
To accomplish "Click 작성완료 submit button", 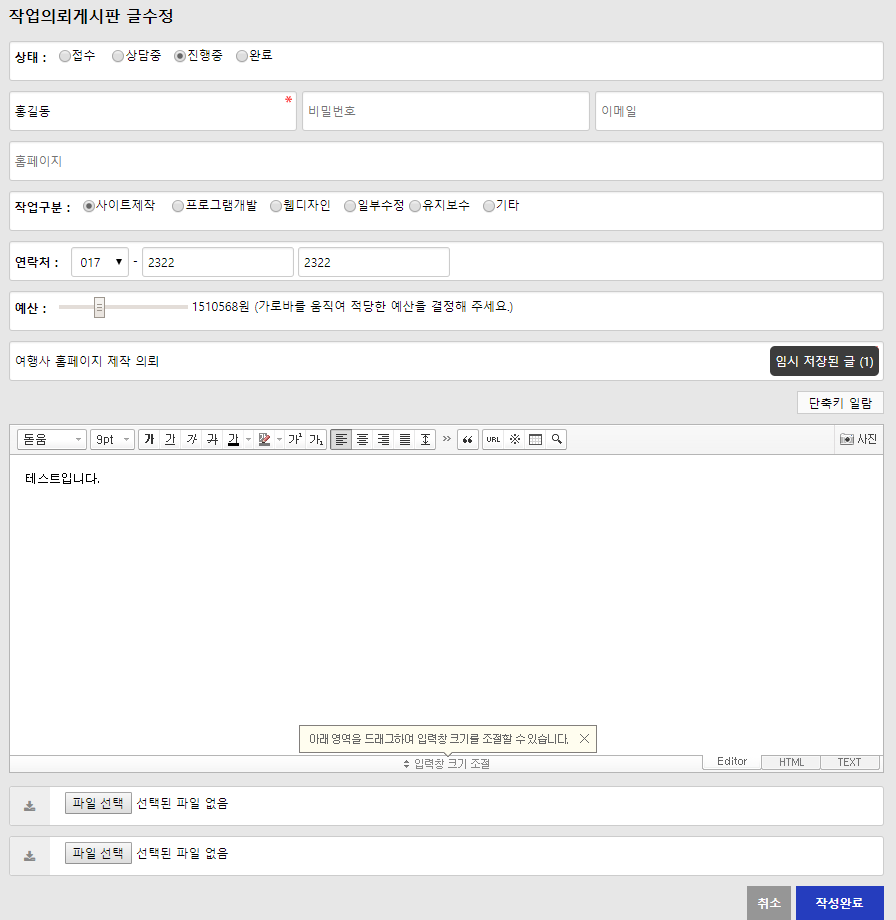I will 840,903.
